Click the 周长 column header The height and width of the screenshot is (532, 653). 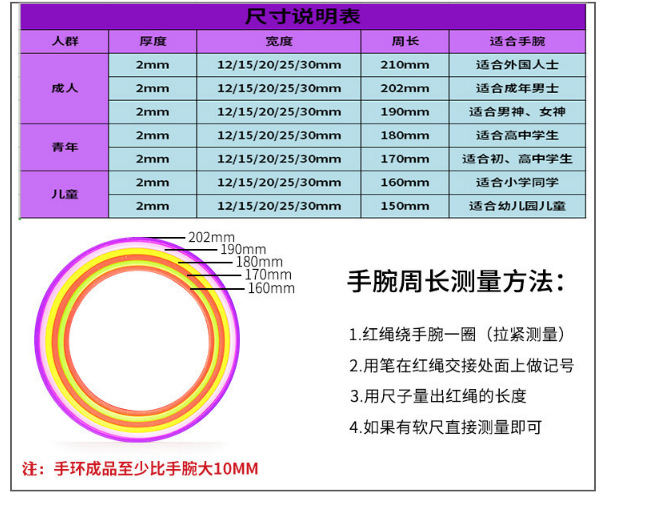click(404, 42)
